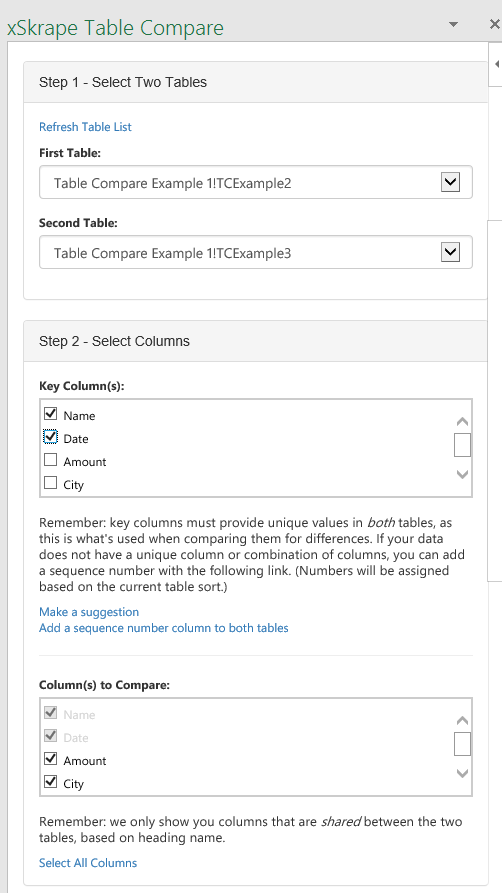Close the xSkrape Table Compare pane
Screen dimensions: 502x893
[495, 24]
